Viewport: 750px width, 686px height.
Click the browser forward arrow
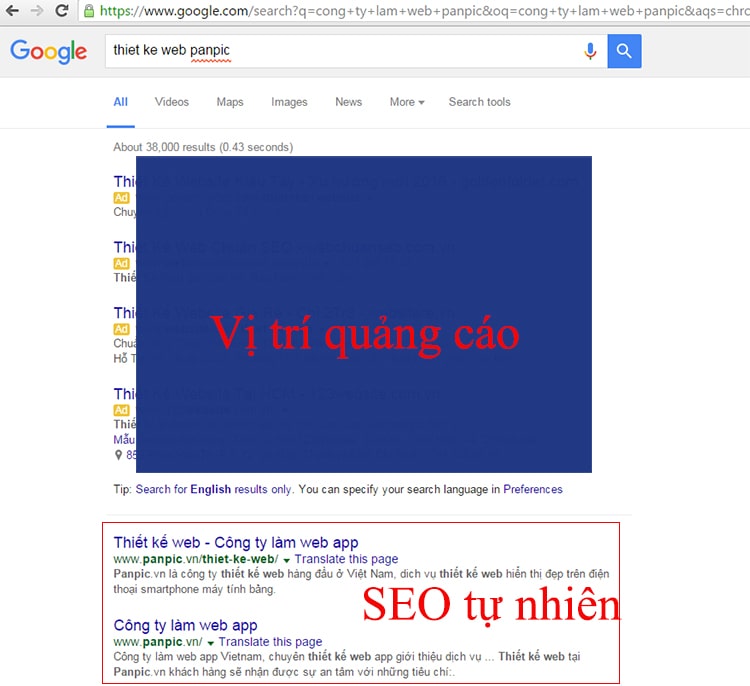pyautogui.click(x=37, y=10)
